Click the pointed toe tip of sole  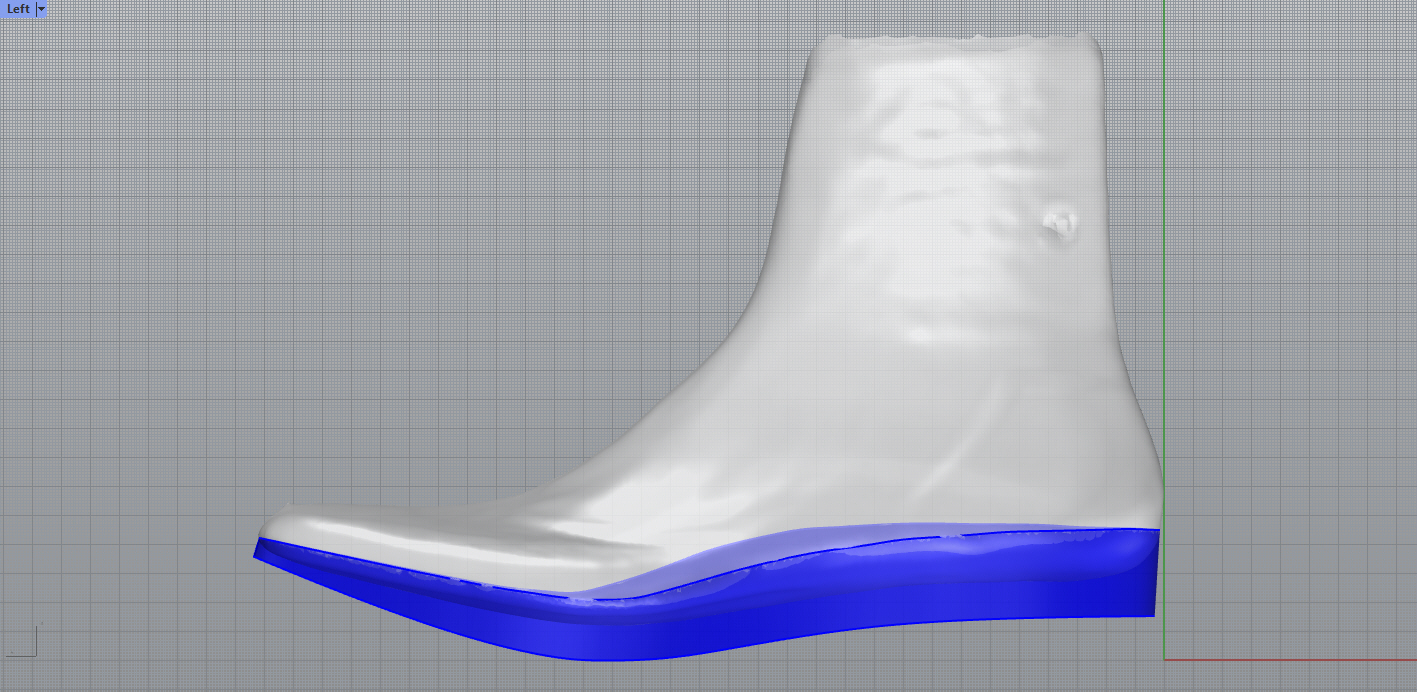pyautogui.click(x=257, y=549)
